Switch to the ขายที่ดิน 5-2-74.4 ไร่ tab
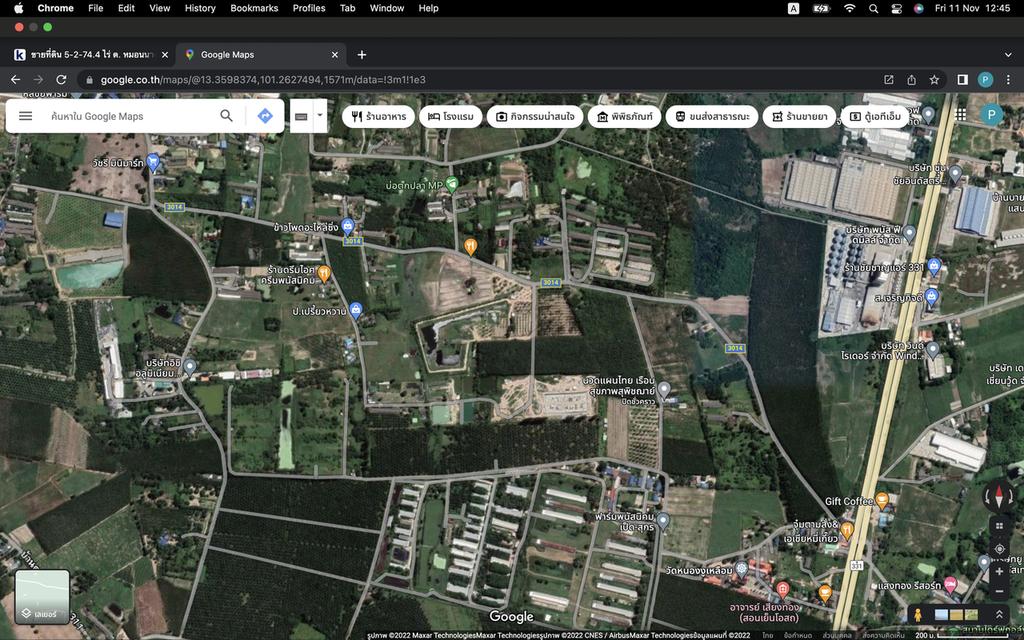Image resolution: width=1024 pixels, height=640 pixels. coord(91,55)
